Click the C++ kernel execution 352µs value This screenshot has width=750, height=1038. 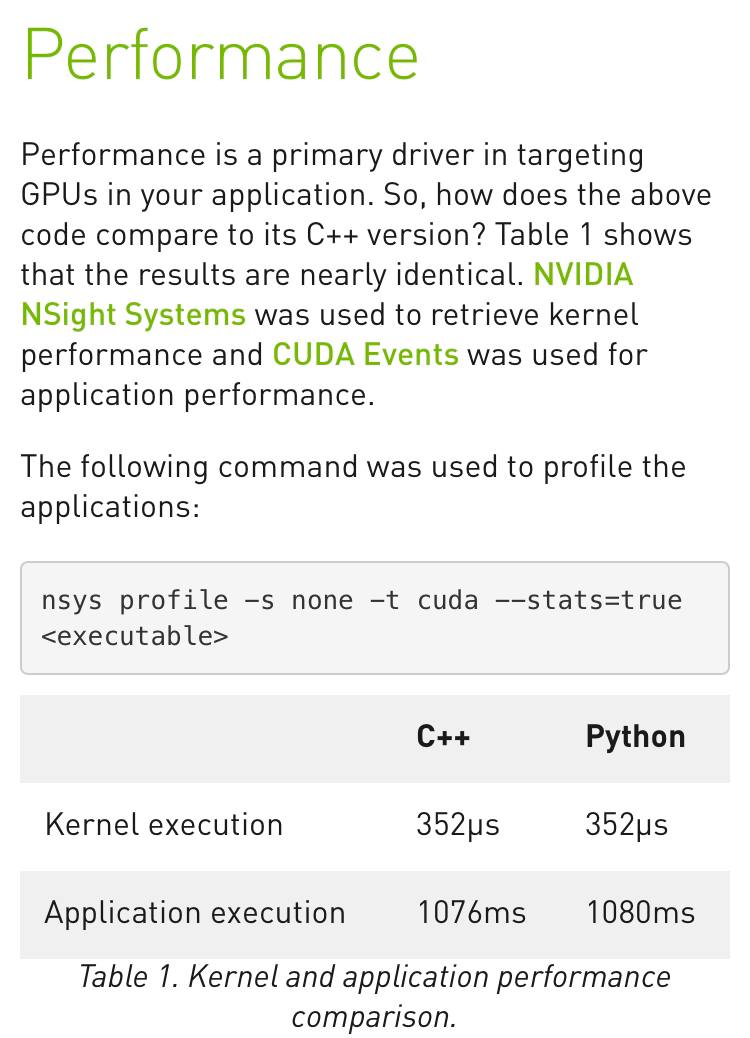click(457, 826)
